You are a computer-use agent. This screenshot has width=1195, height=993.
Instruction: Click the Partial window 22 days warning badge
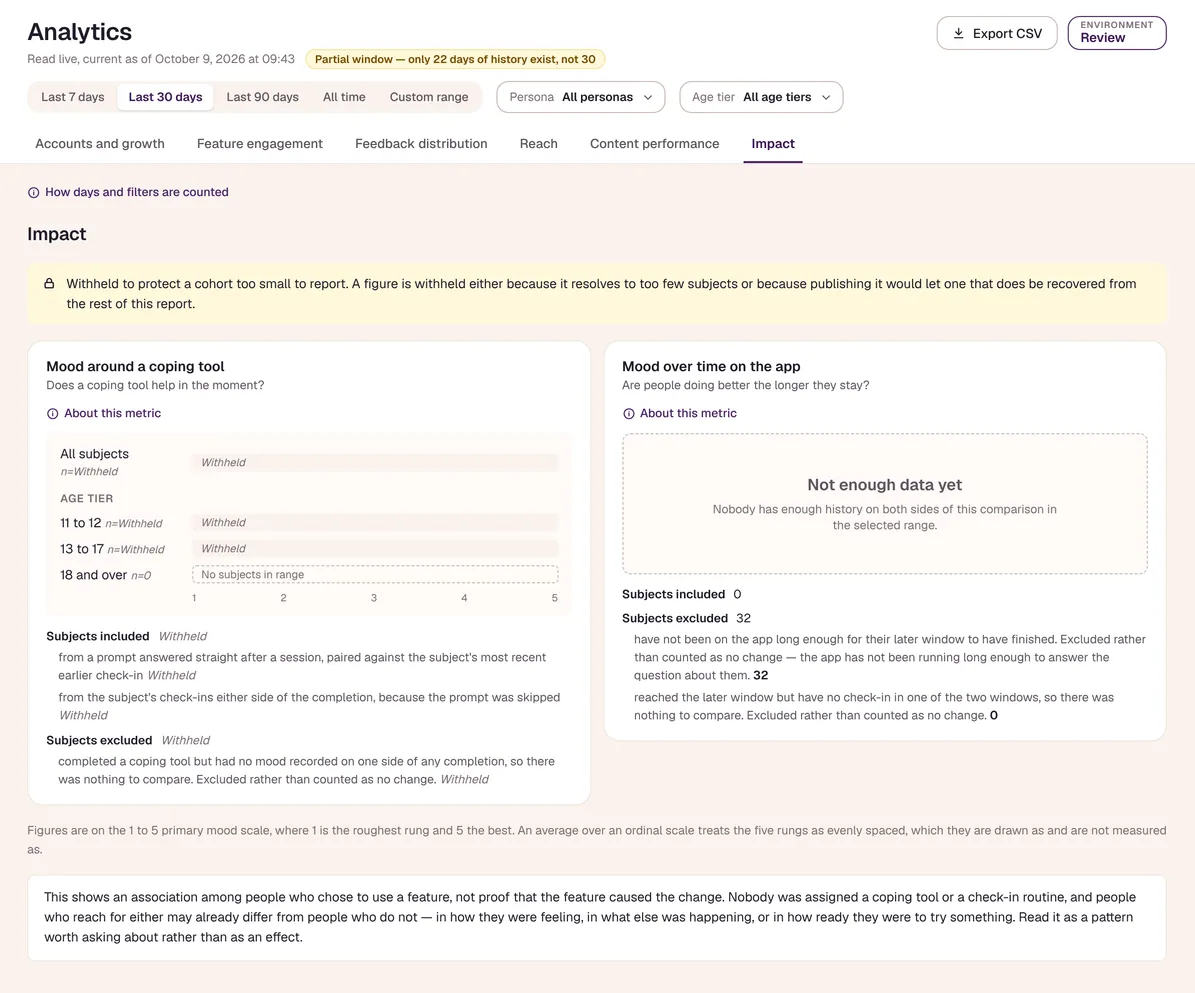coord(455,59)
